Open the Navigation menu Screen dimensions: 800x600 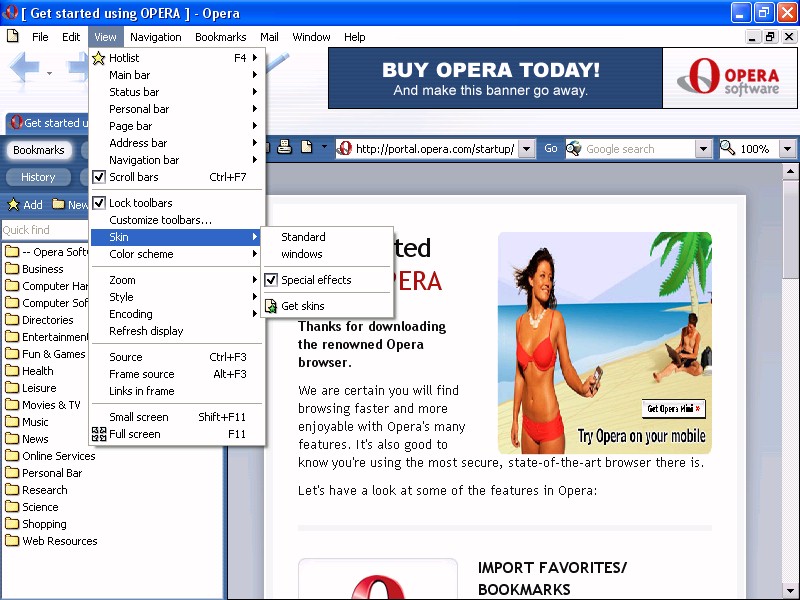pyautogui.click(x=156, y=37)
